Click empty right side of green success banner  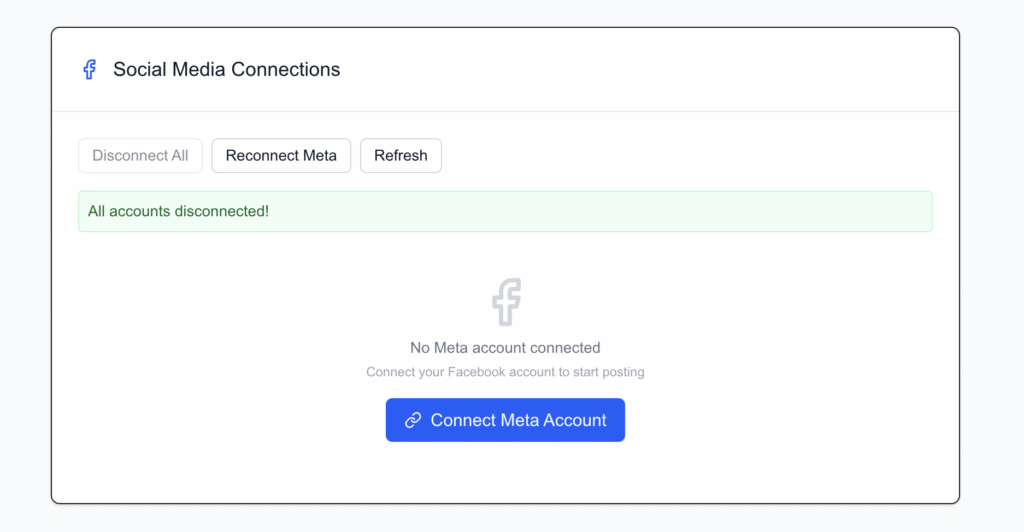click(x=750, y=211)
